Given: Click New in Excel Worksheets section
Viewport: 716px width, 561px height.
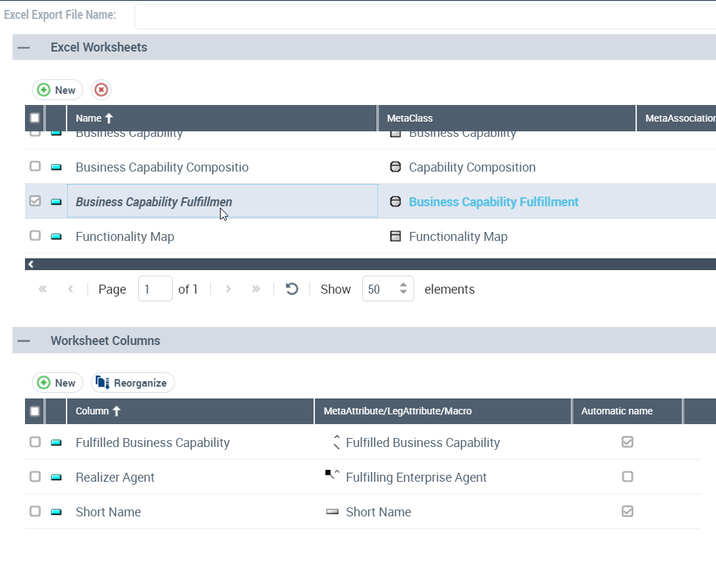Looking at the screenshot, I should tap(57, 90).
